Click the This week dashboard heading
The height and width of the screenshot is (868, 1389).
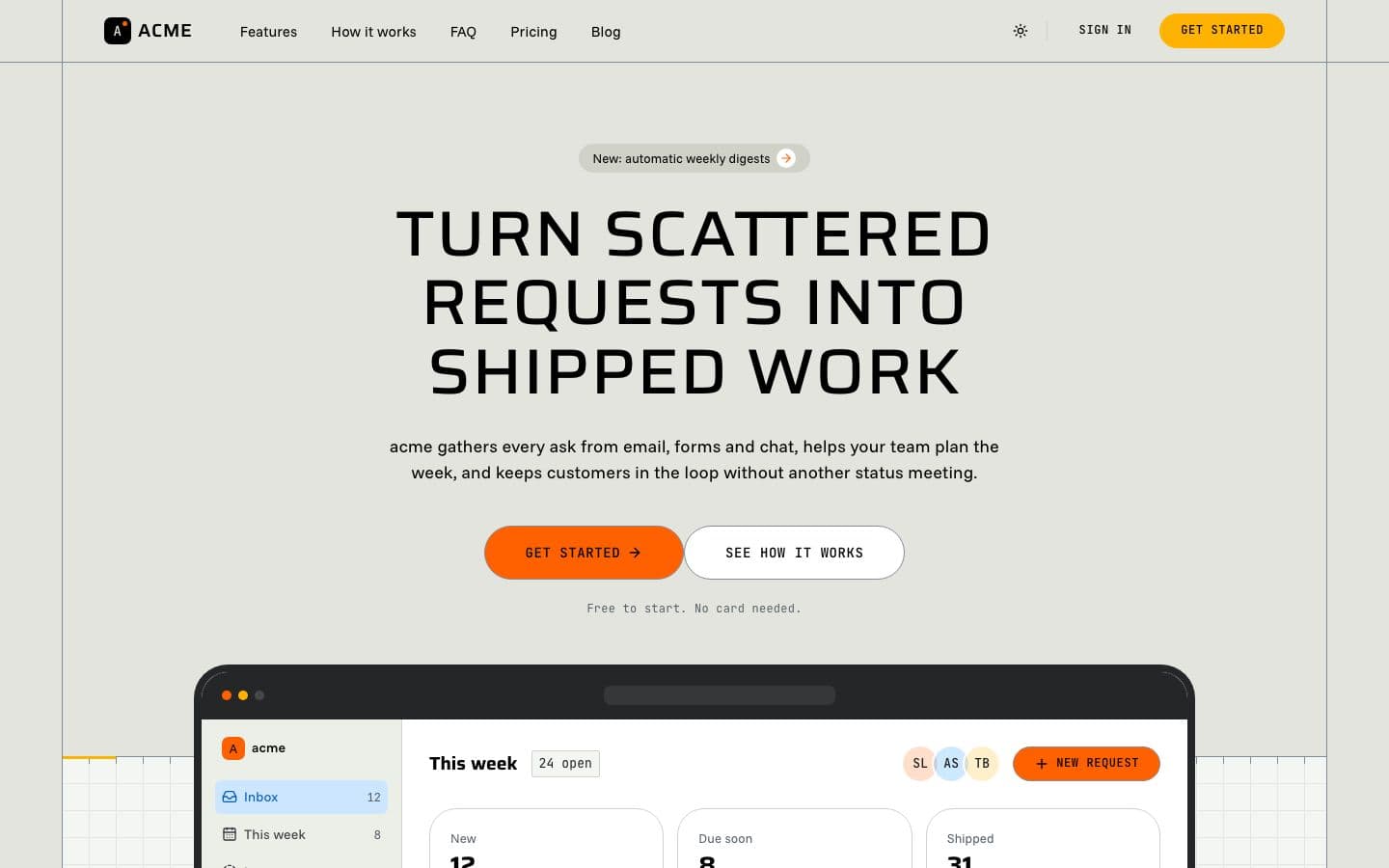[x=473, y=763]
